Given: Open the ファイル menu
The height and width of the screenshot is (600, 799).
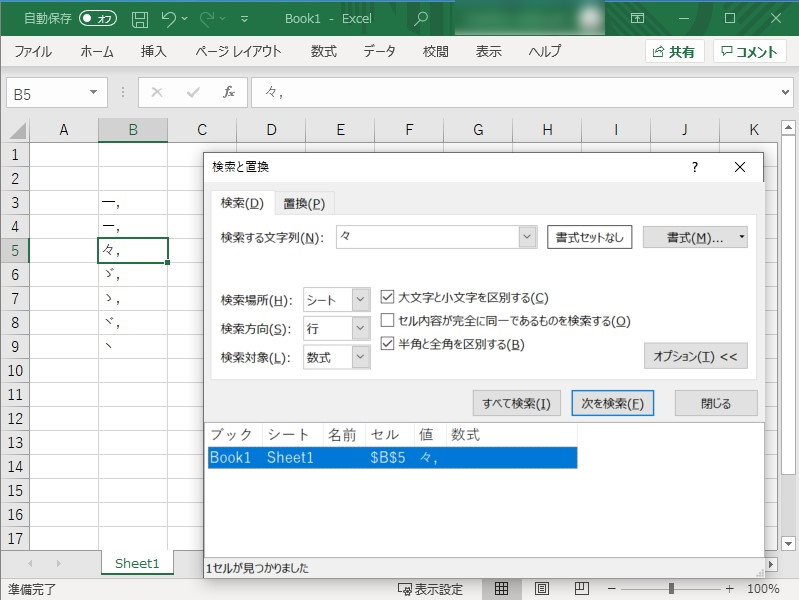Looking at the screenshot, I should [33, 51].
